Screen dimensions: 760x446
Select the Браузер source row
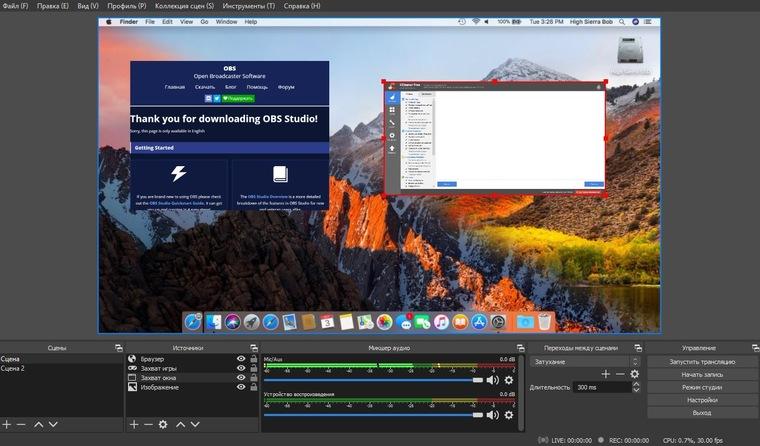192,359
